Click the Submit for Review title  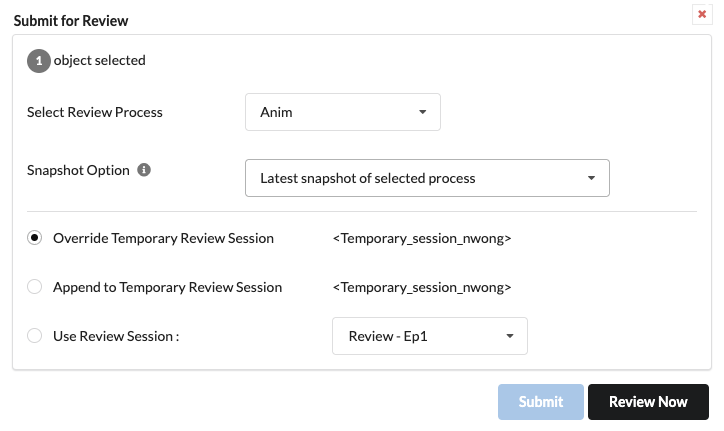point(71,21)
